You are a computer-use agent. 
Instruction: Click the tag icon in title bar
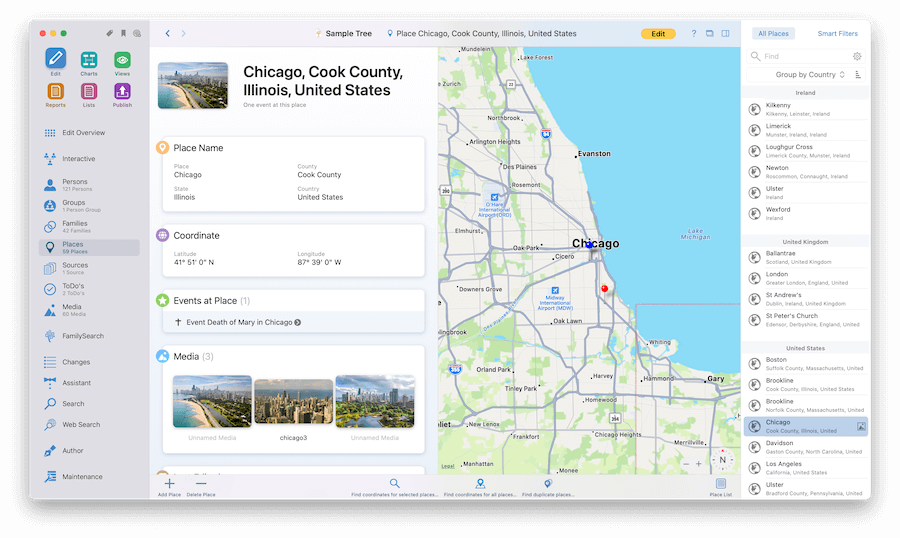[110, 33]
